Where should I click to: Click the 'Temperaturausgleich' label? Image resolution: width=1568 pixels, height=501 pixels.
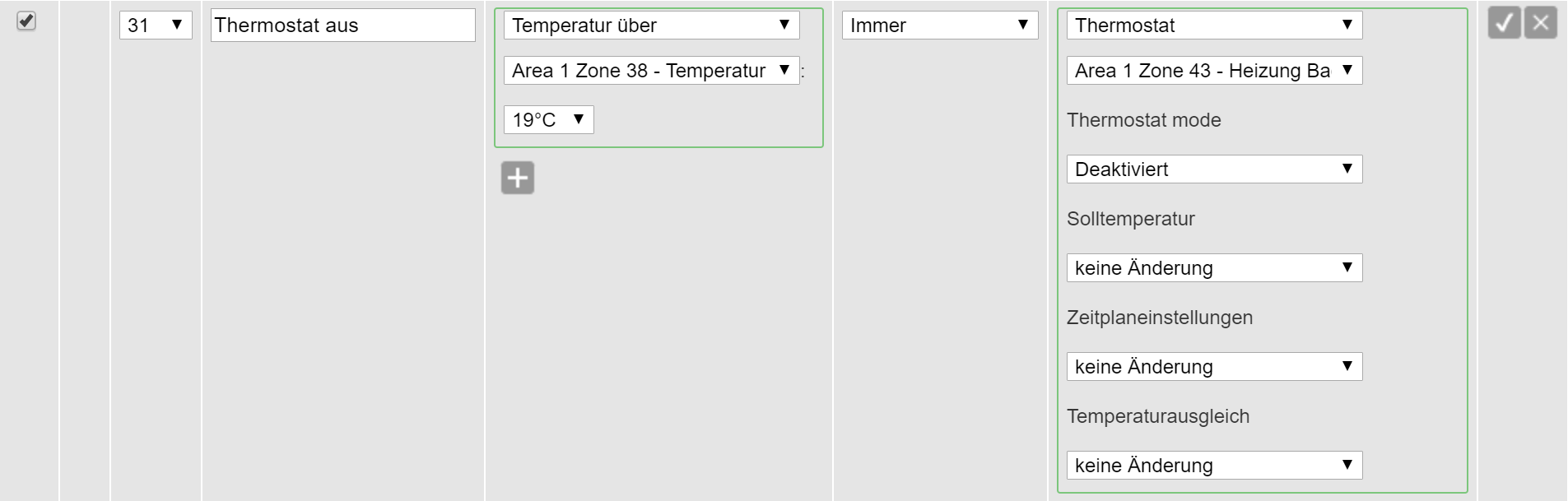[x=1157, y=416]
